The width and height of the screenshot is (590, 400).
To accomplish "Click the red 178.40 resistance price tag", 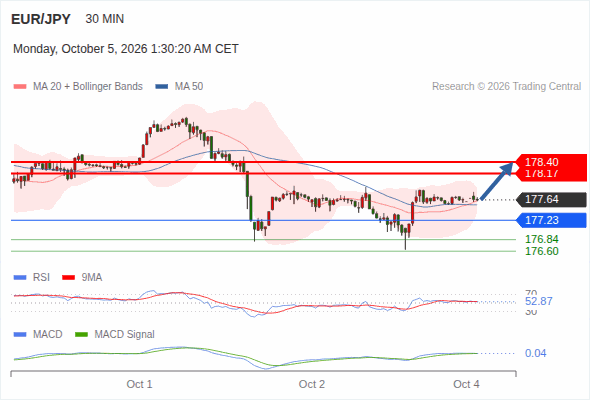I will [x=551, y=162].
